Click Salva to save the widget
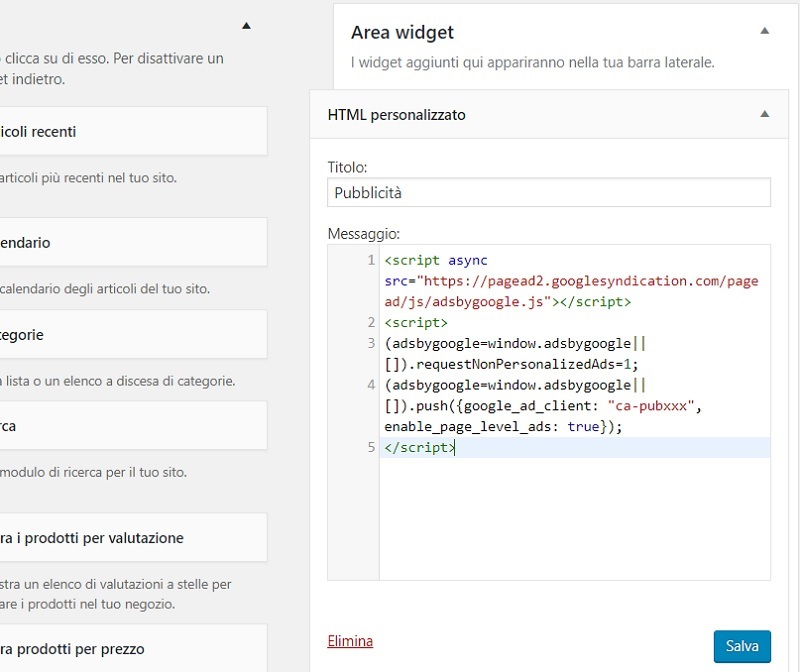The width and height of the screenshot is (800, 672). click(x=742, y=646)
